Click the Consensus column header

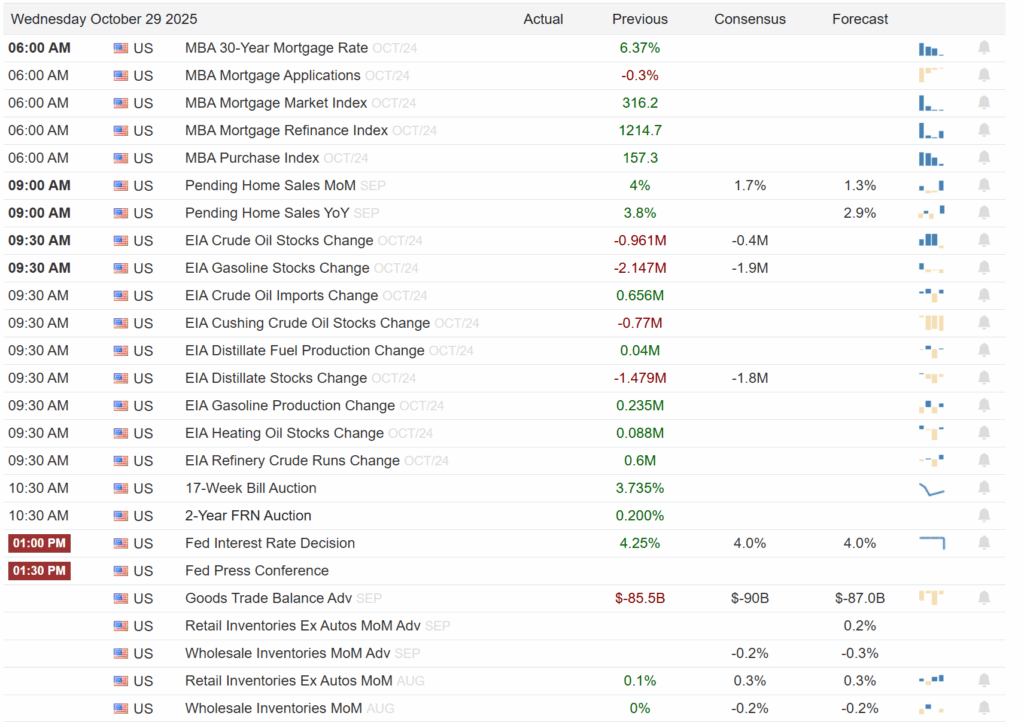point(750,18)
